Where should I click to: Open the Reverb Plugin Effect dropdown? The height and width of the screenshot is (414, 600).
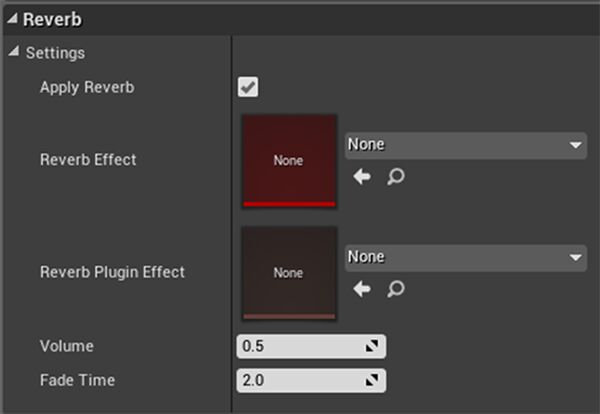tap(465, 258)
